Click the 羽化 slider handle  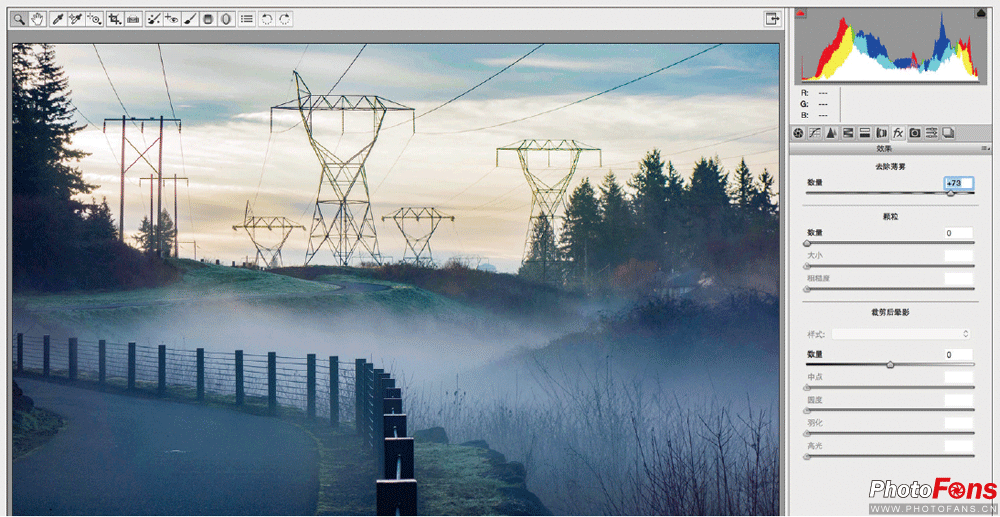click(807, 433)
